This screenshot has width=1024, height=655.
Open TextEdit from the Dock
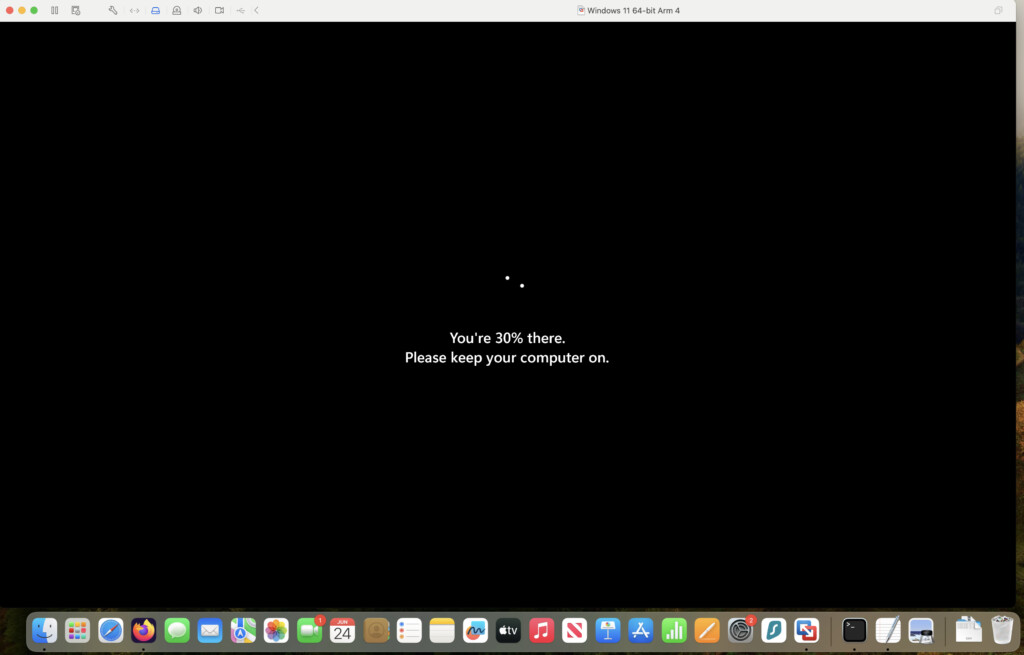[888, 630]
